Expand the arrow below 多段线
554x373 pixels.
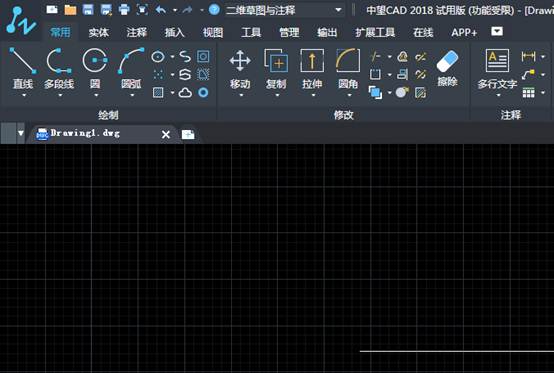tap(60, 95)
